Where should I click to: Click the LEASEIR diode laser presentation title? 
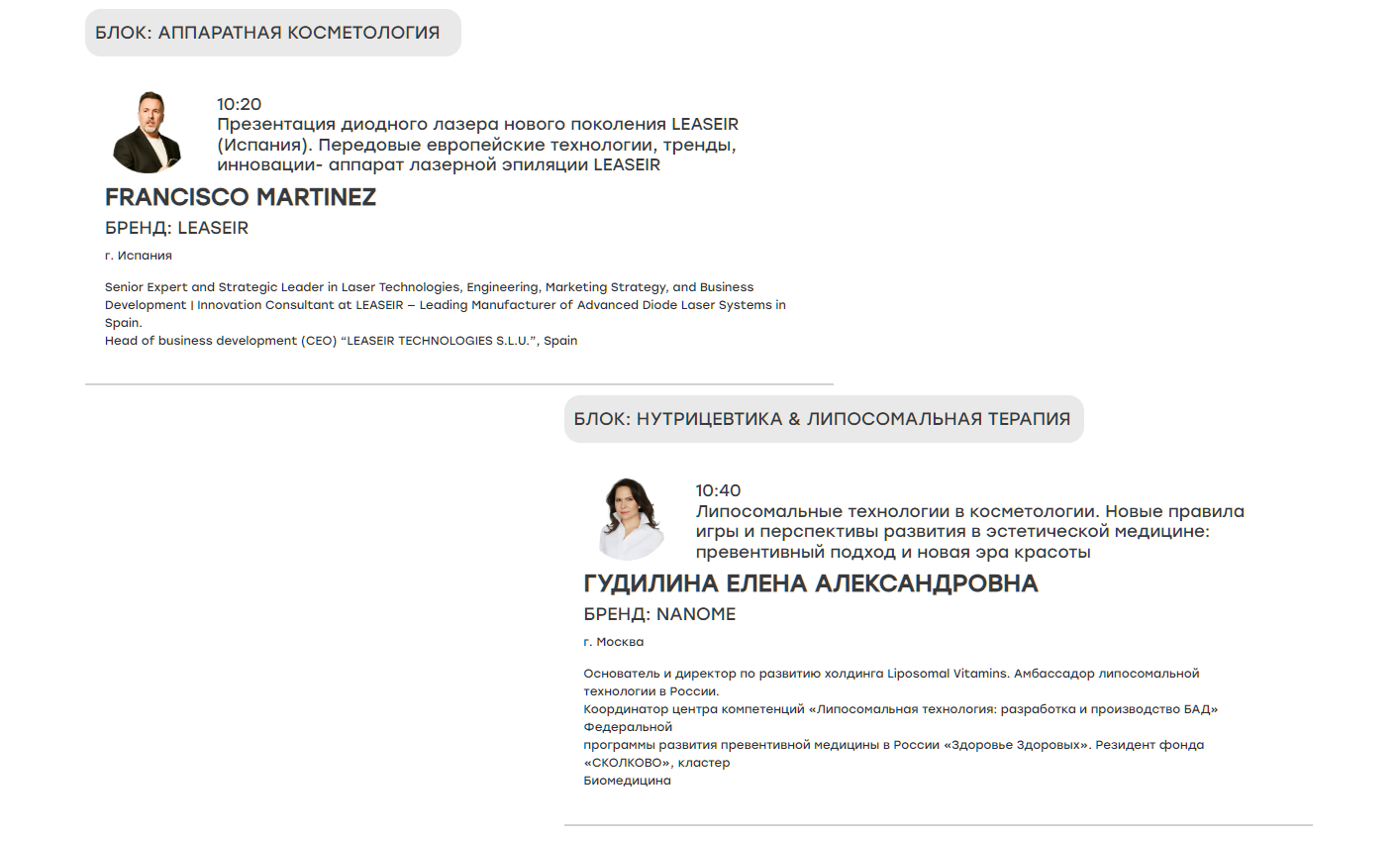point(478,145)
